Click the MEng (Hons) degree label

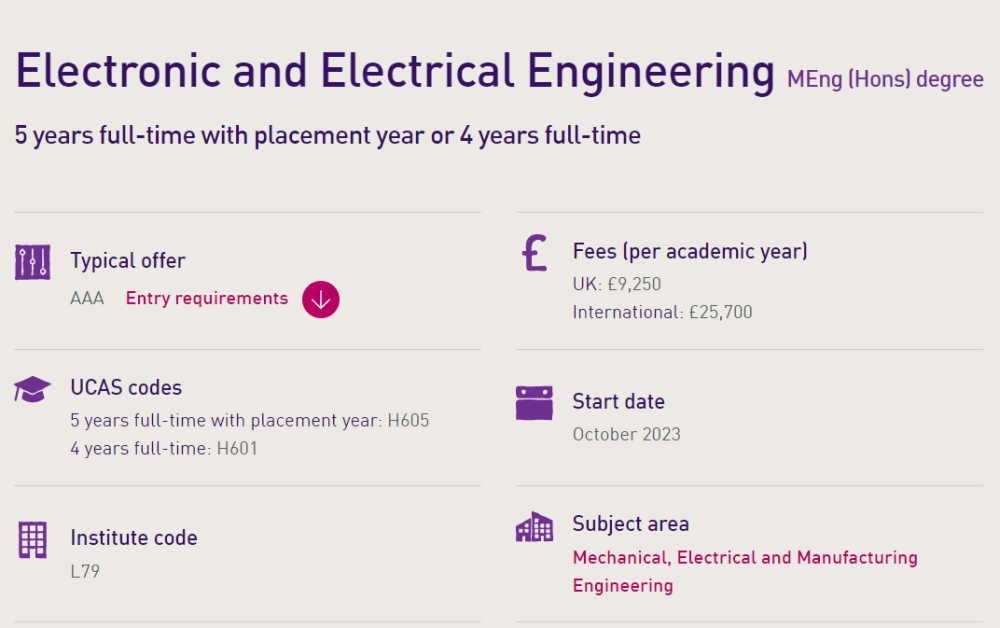[885, 79]
